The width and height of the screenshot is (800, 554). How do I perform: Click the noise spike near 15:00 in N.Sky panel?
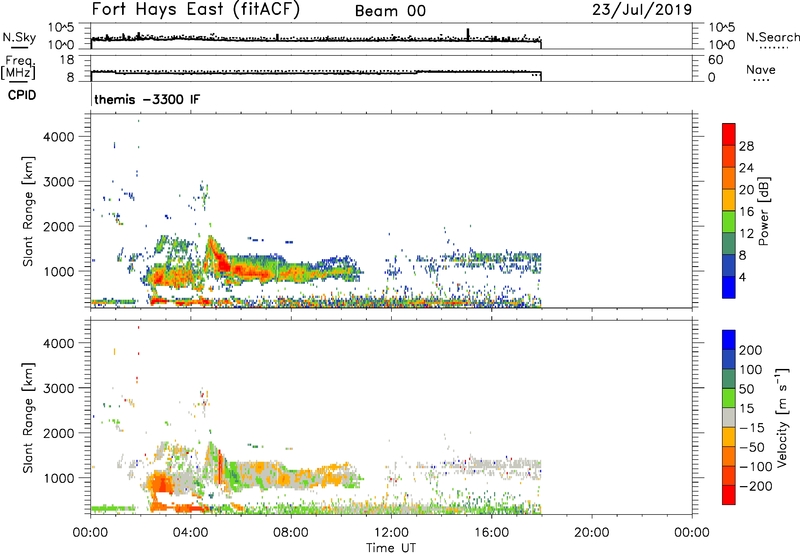pyautogui.click(x=467, y=34)
